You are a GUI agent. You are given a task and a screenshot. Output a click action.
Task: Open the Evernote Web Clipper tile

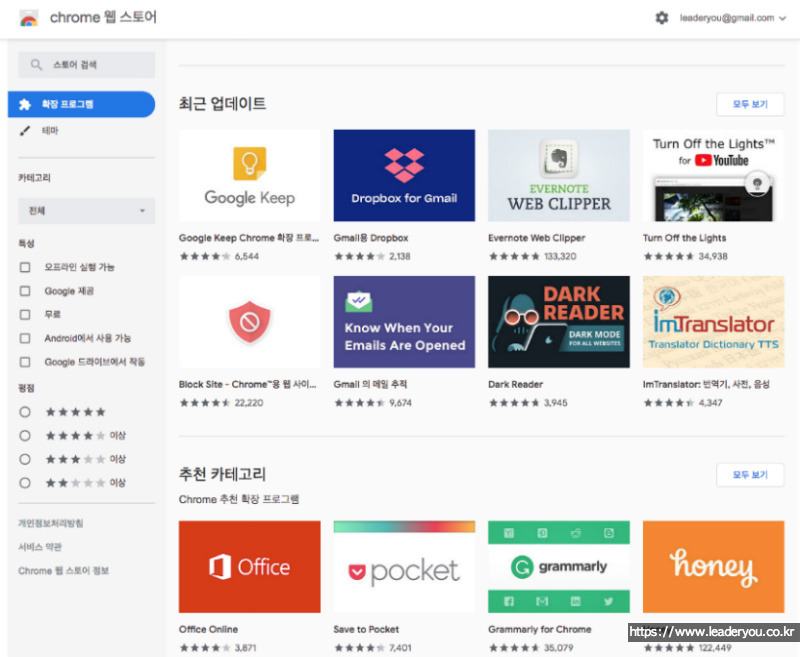[x=559, y=175]
